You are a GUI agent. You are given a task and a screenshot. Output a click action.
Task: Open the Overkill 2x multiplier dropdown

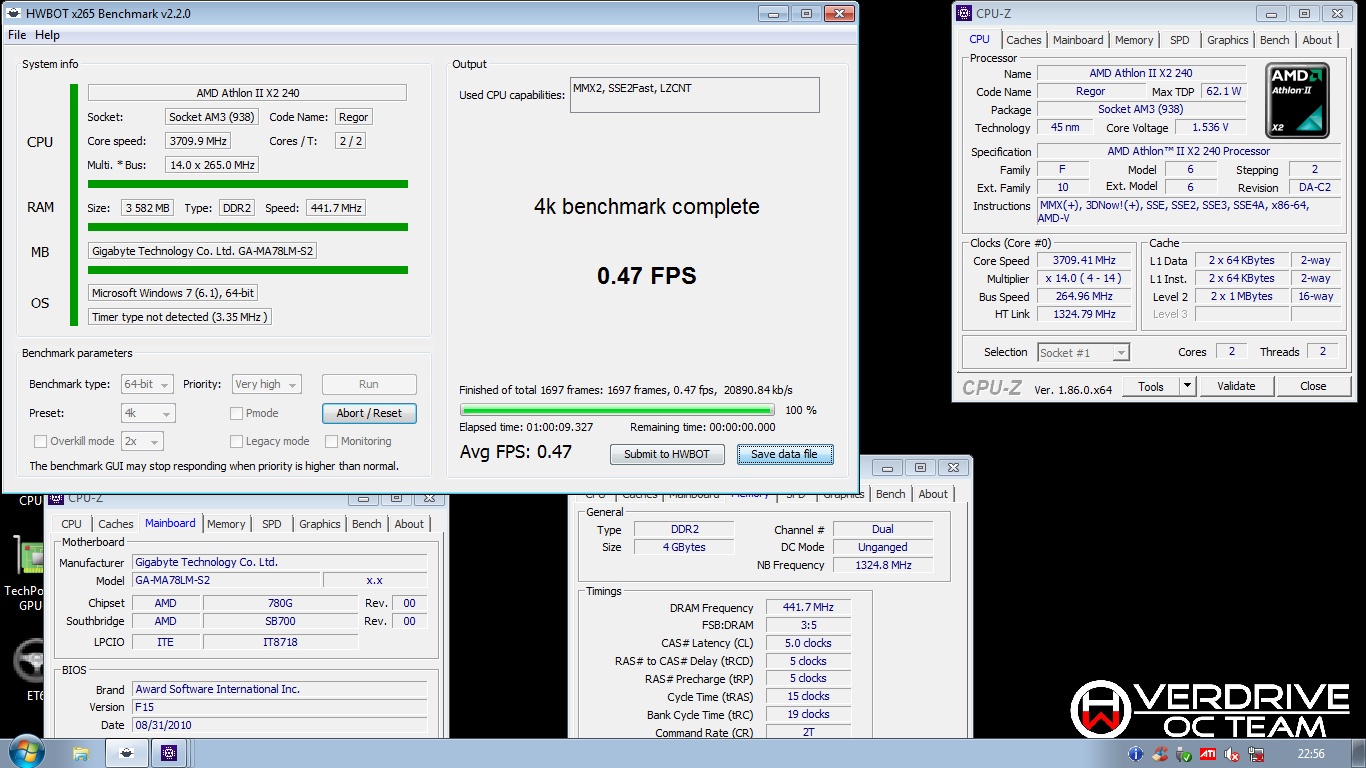coord(142,441)
